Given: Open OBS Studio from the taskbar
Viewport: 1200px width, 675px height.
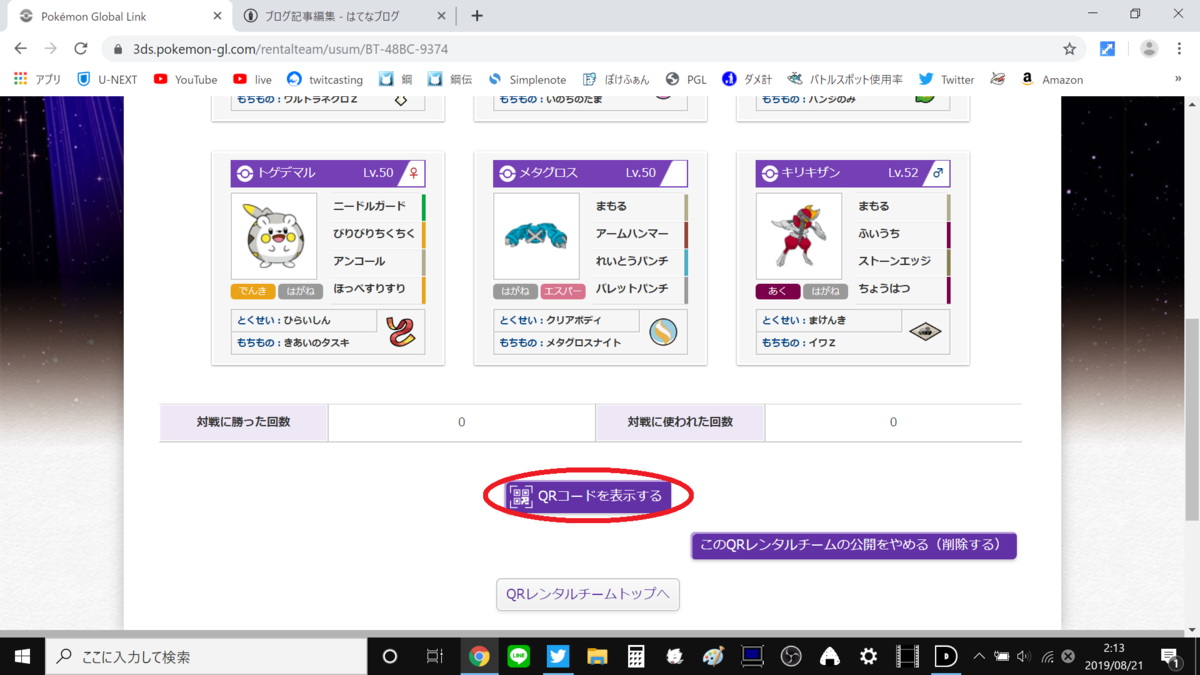Looking at the screenshot, I should coord(791,656).
